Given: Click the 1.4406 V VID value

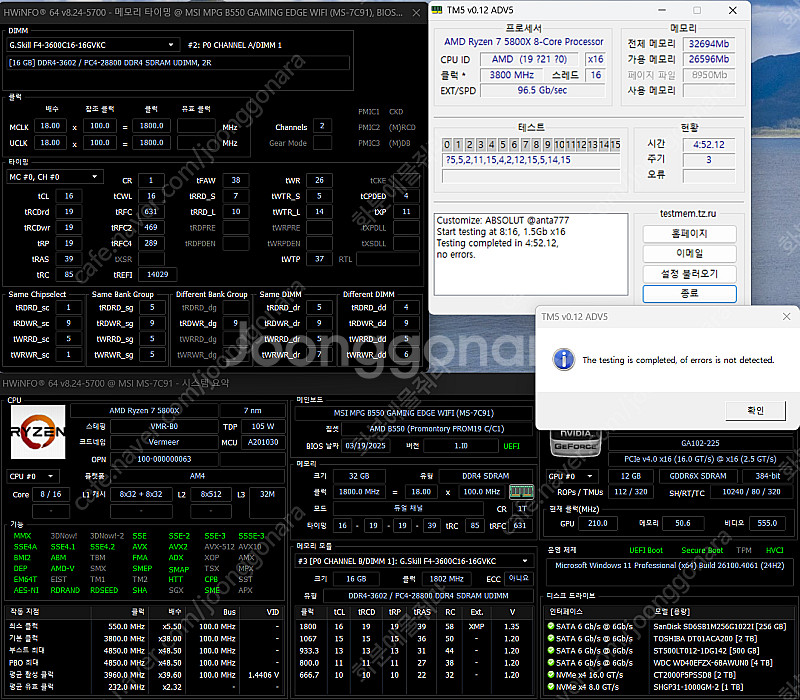Looking at the screenshot, I should click(263, 674).
